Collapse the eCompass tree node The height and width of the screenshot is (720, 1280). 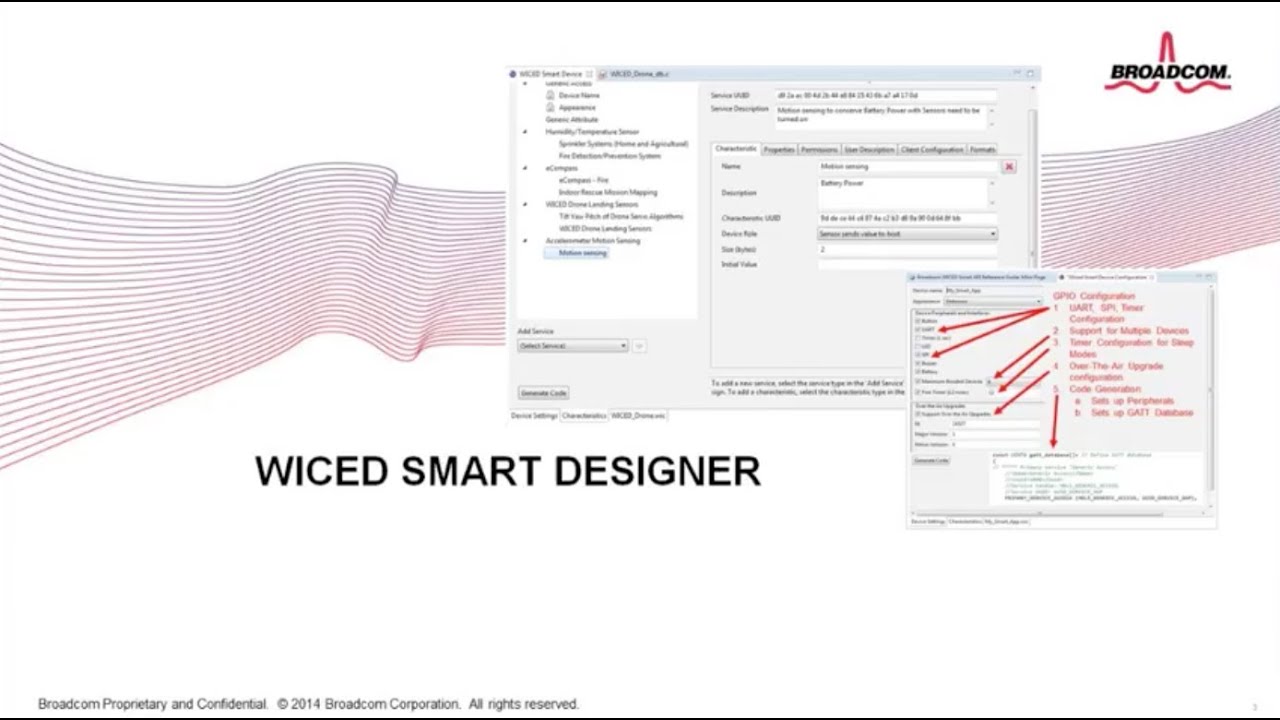click(x=525, y=168)
